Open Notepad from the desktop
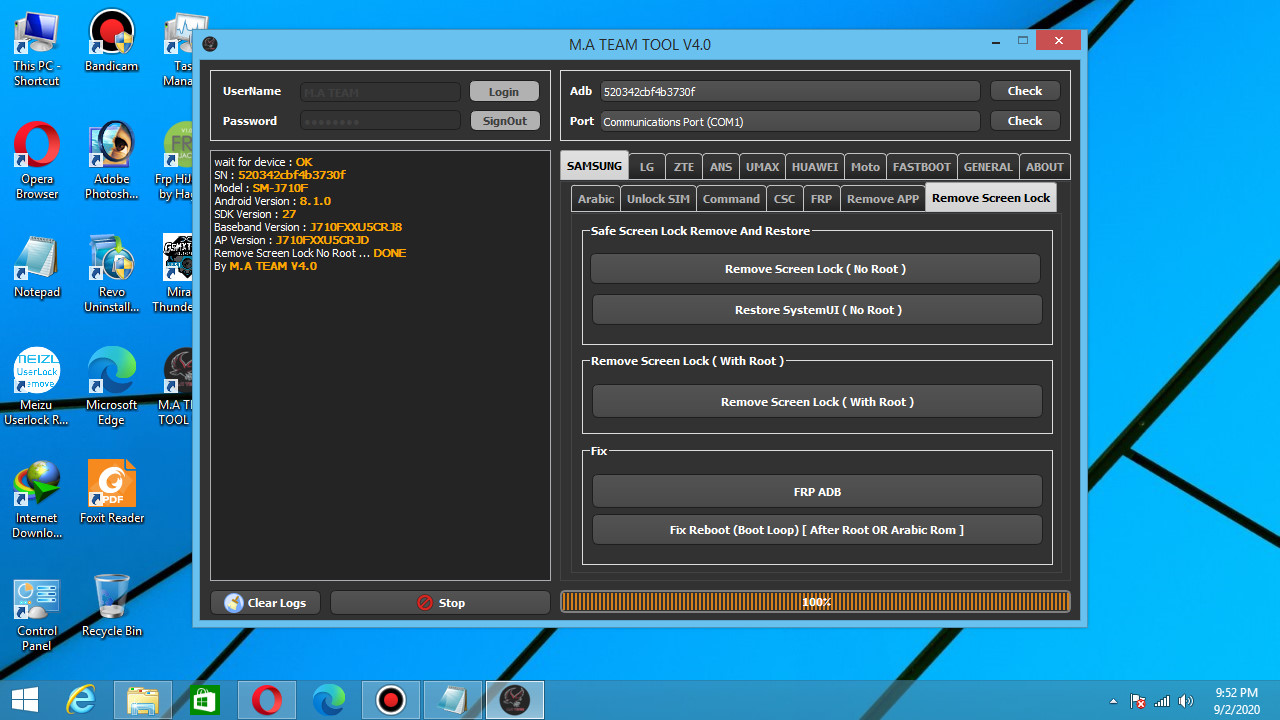 (x=36, y=258)
